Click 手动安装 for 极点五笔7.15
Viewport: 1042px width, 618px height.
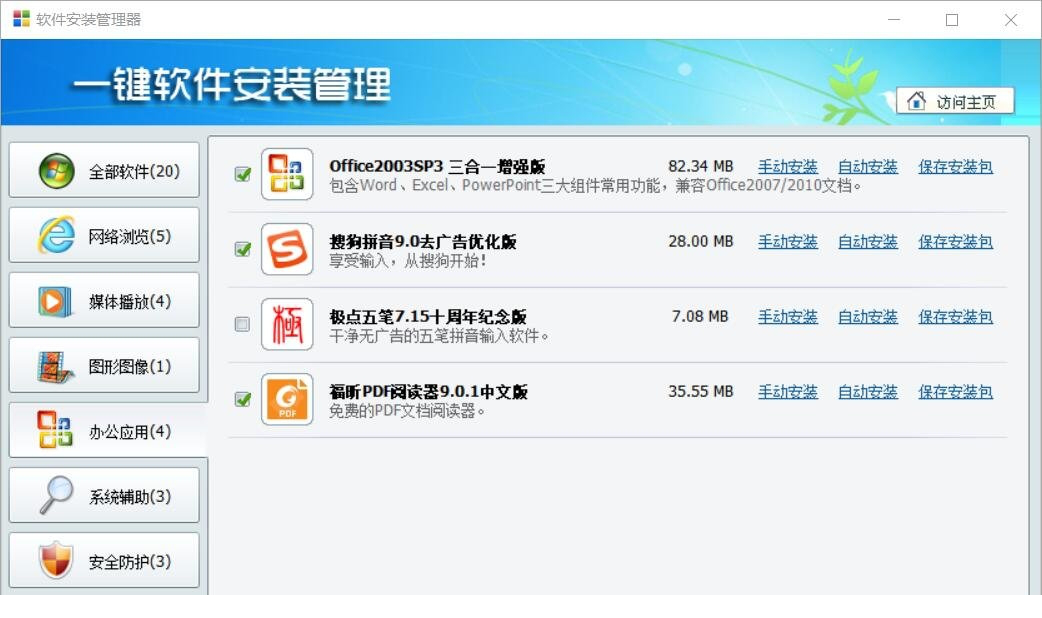pyautogui.click(x=787, y=317)
